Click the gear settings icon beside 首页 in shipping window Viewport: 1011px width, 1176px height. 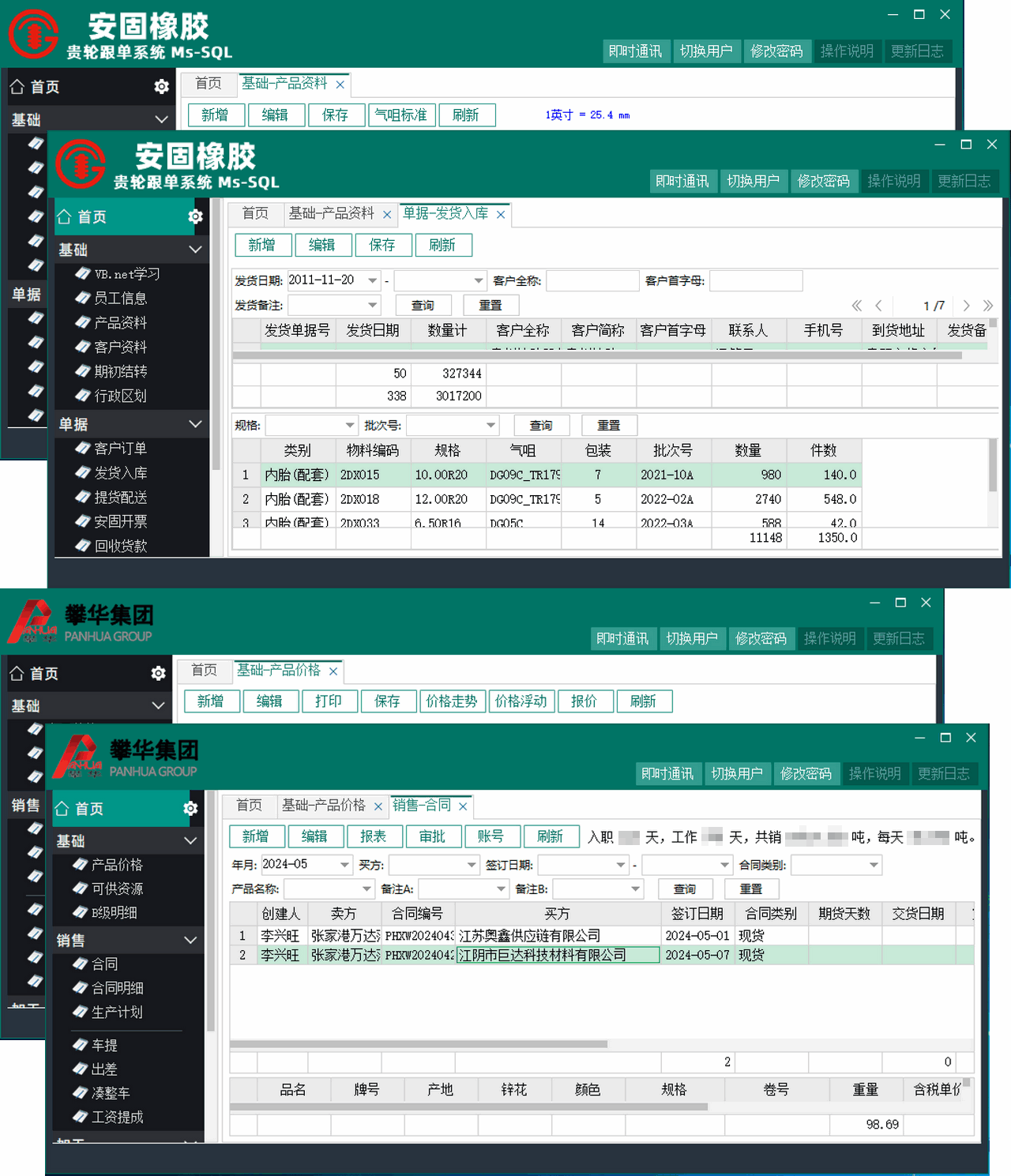tap(195, 216)
